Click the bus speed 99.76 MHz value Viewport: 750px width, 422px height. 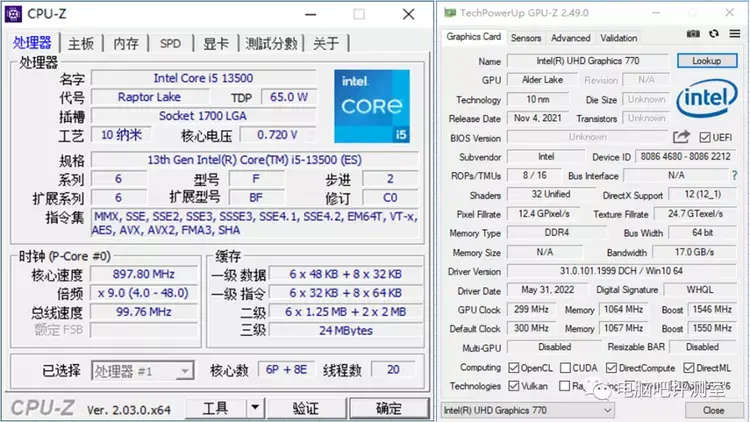click(143, 312)
